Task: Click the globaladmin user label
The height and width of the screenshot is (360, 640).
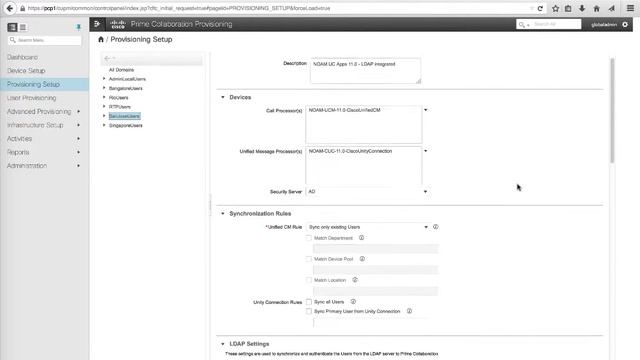Action: 604,25
